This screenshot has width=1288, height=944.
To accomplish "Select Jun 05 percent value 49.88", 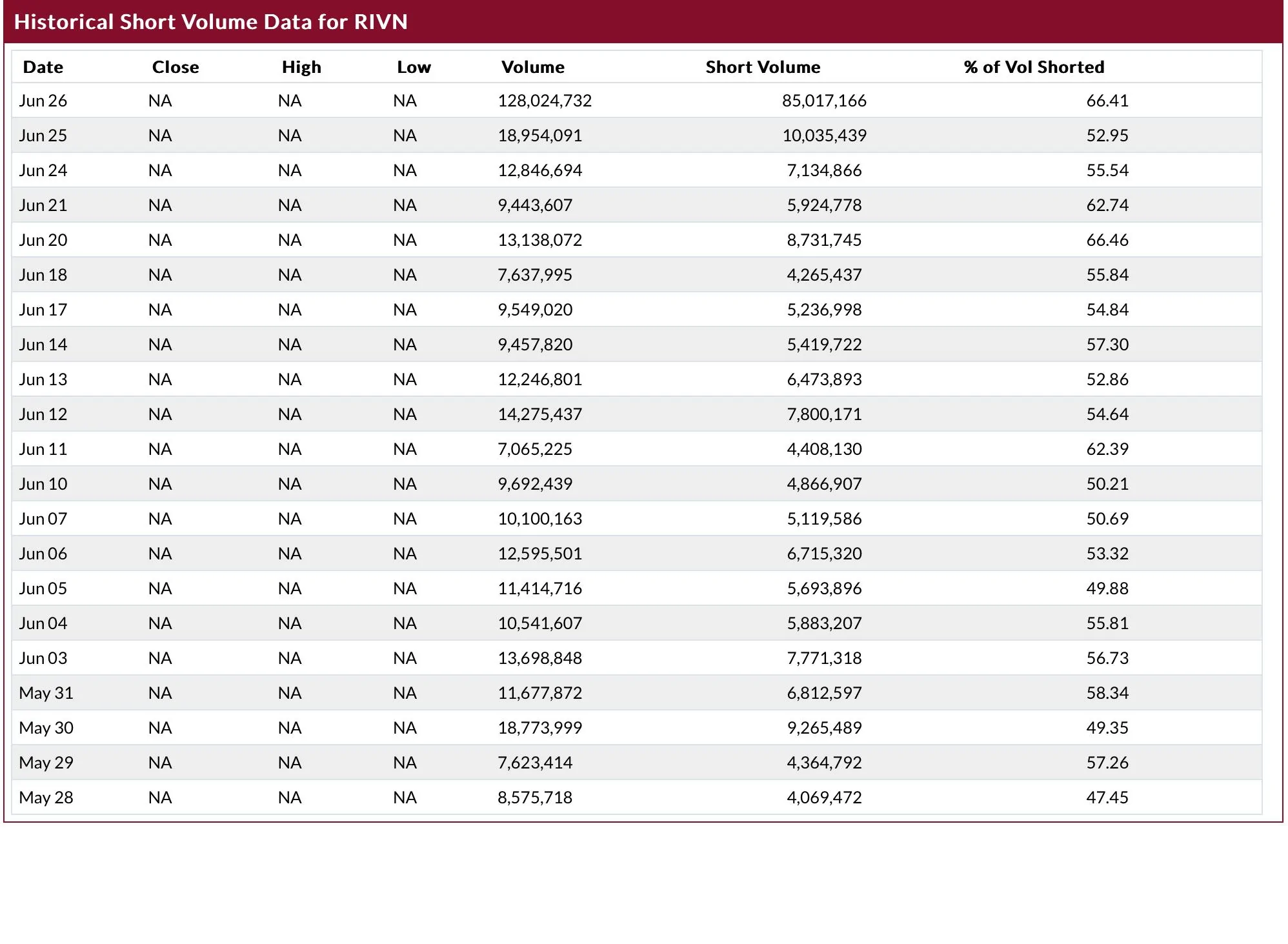I will click(x=1107, y=588).
